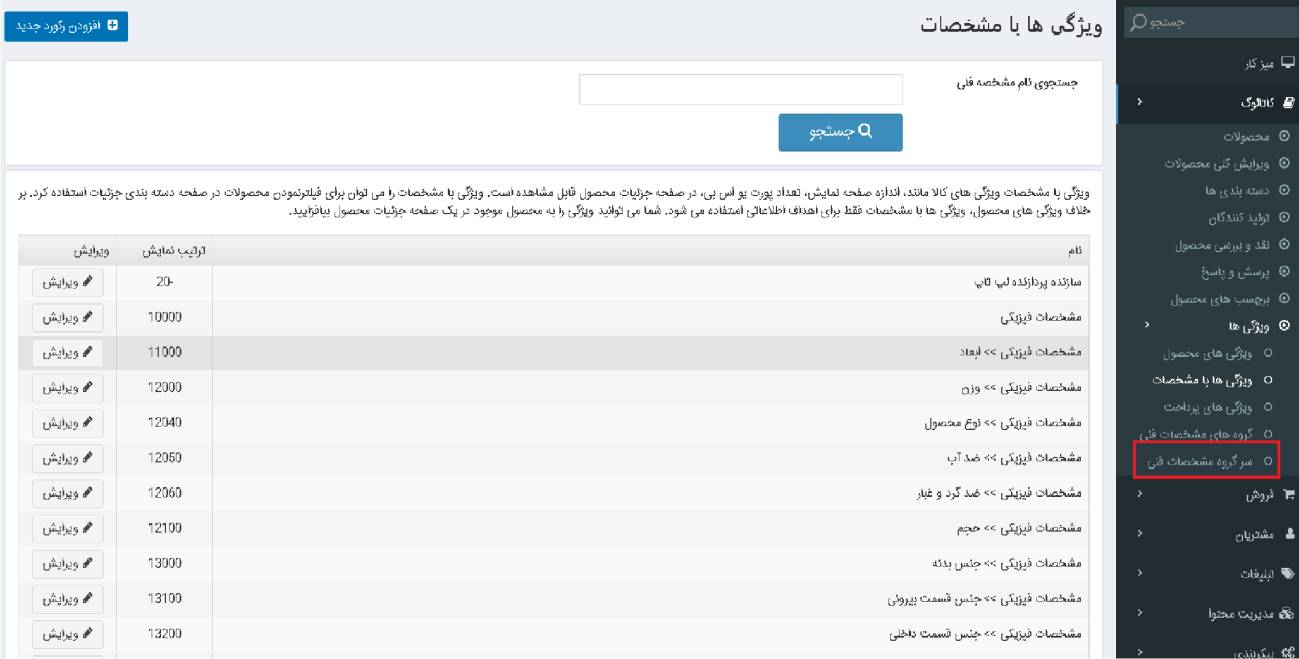Expand the تبلیغات menu chevron
1299x659 pixels.
tap(1139, 573)
